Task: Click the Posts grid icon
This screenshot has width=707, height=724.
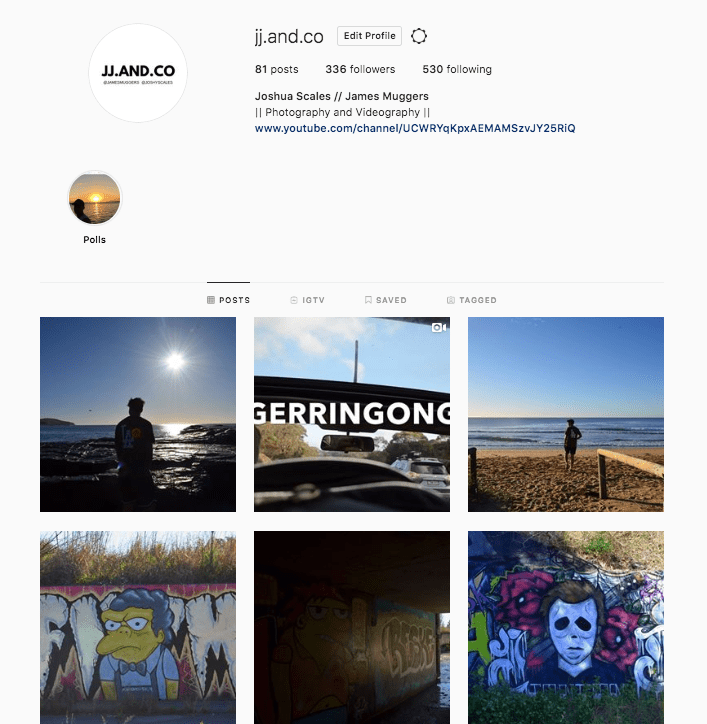Action: [211, 300]
